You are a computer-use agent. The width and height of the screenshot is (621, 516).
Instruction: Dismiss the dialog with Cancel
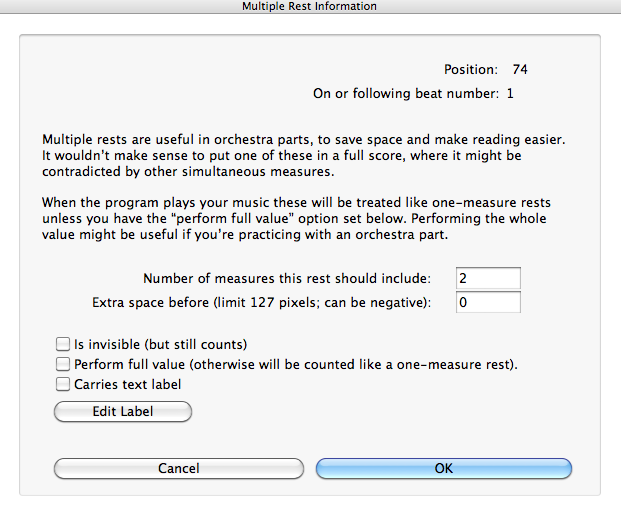pos(179,468)
